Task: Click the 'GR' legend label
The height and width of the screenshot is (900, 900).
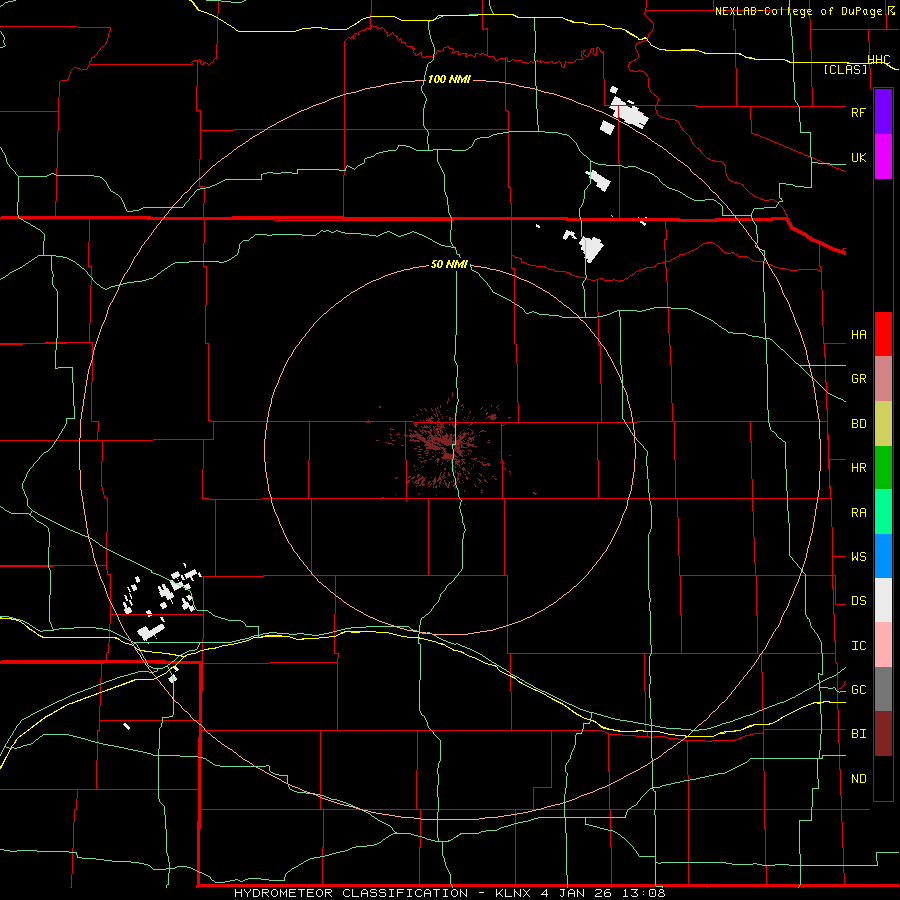Action: pos(858,379)
